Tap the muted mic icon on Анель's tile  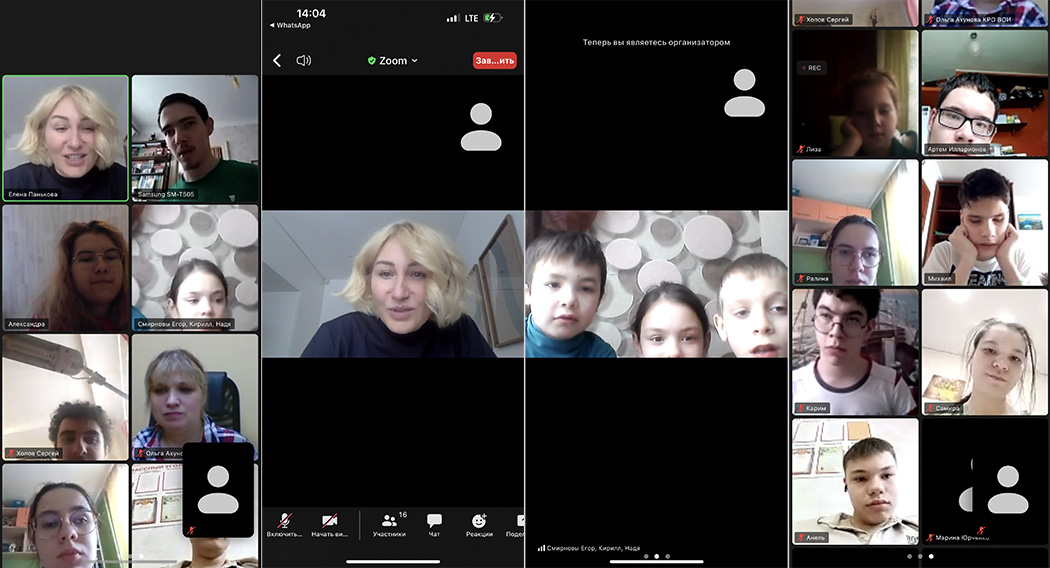click(800, 537)
